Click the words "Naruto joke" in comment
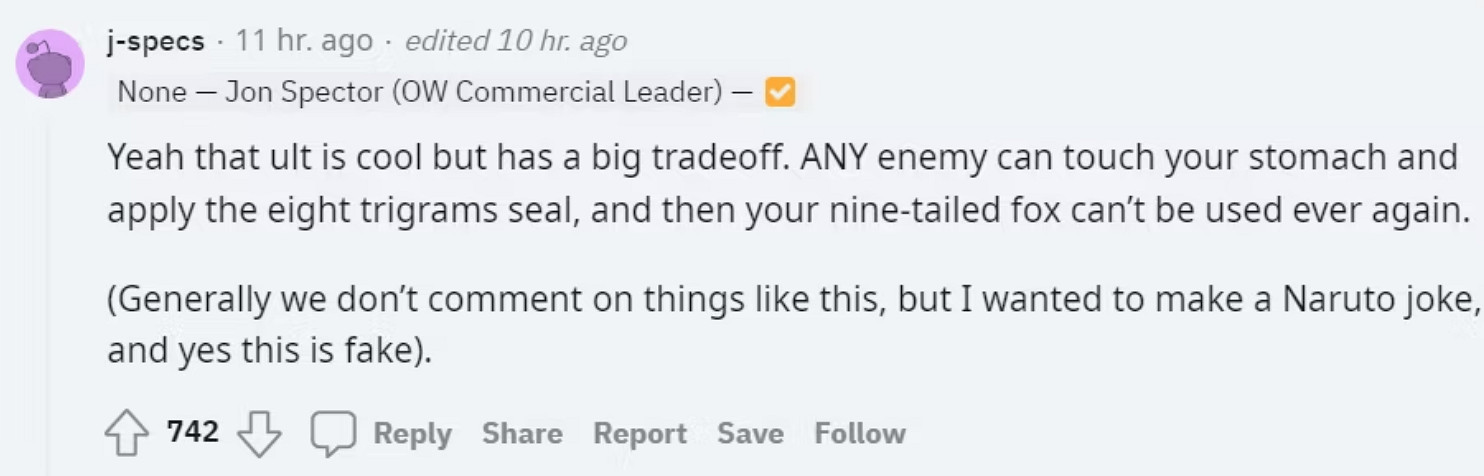The height and width of the screenshot is (476, 1484). pyautogui.click(x=1390, y=300)
